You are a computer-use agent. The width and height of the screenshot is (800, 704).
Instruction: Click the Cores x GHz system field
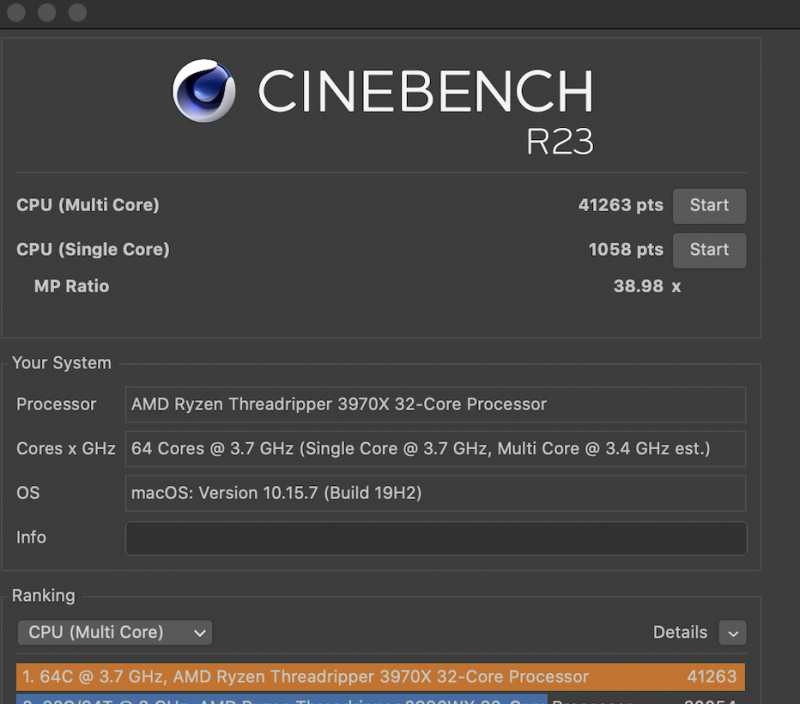435,449
